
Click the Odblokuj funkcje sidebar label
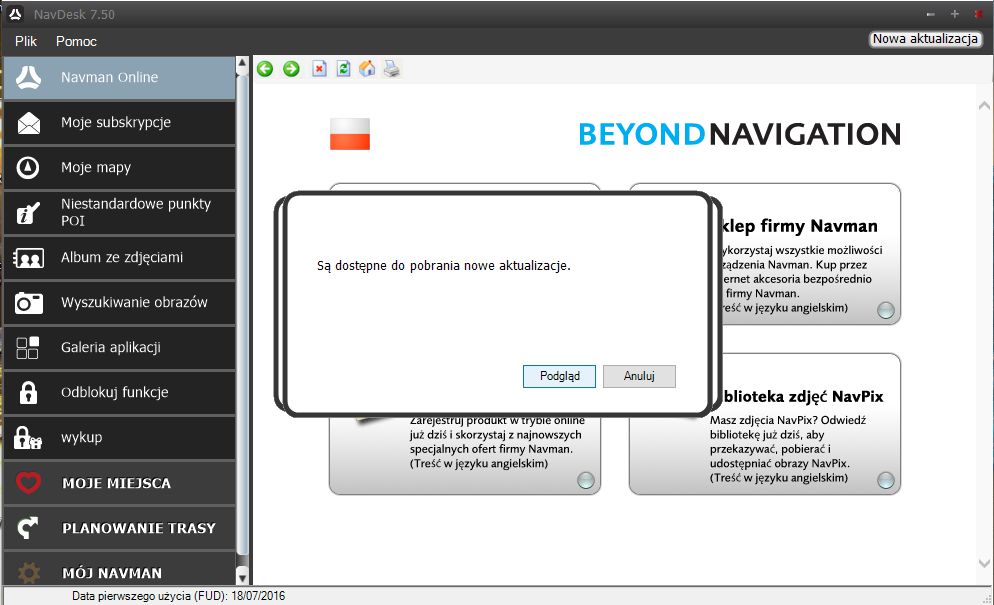(x=115, y=393)
